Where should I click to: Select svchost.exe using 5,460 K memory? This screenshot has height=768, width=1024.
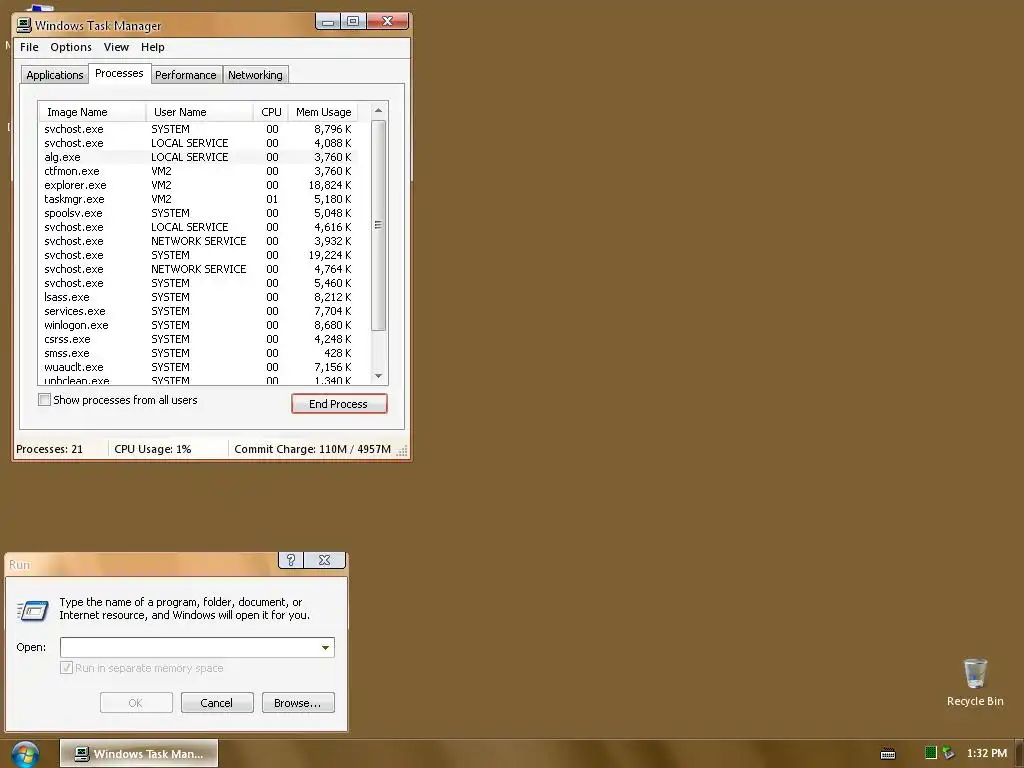point(198,283)
